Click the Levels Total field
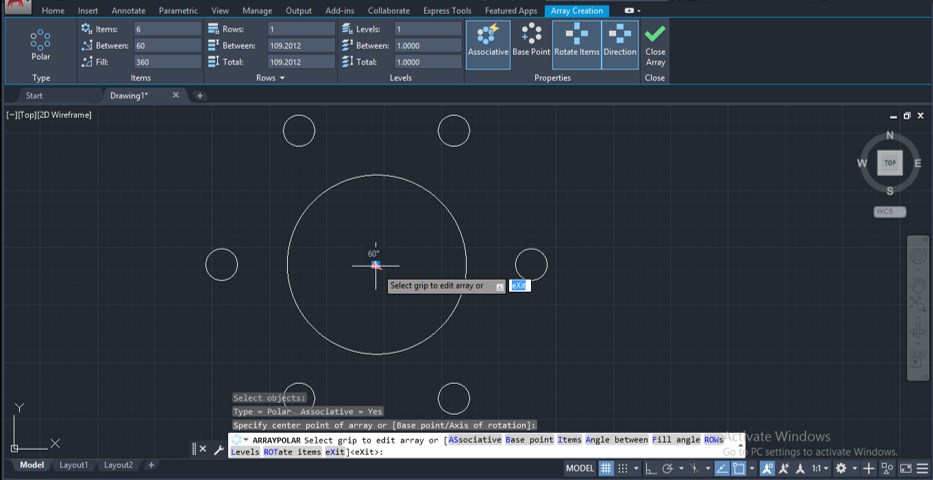This screenshot has height=480, width=933. [428, 62]
